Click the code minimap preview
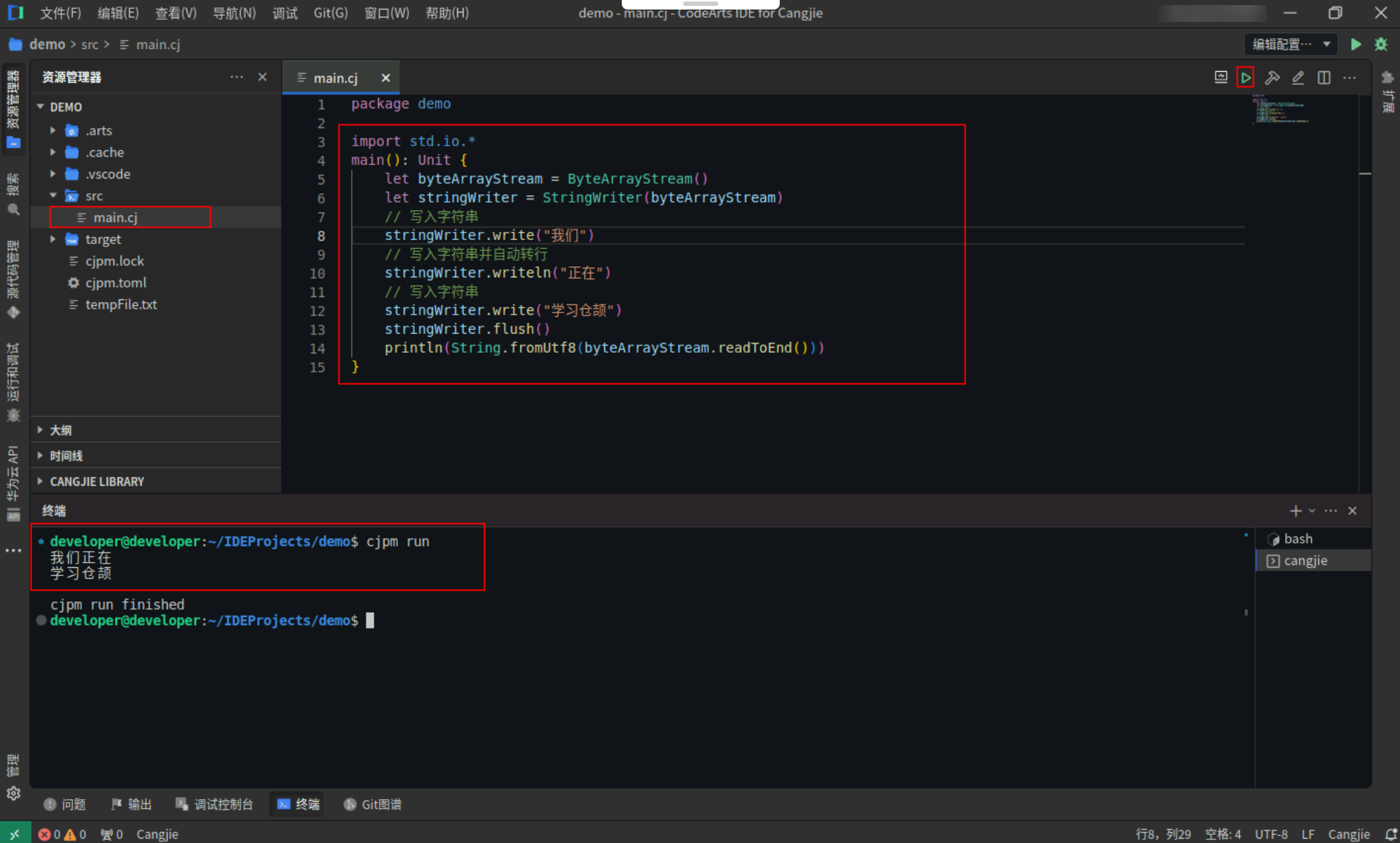The image size is (1400, 843). 1284,108
